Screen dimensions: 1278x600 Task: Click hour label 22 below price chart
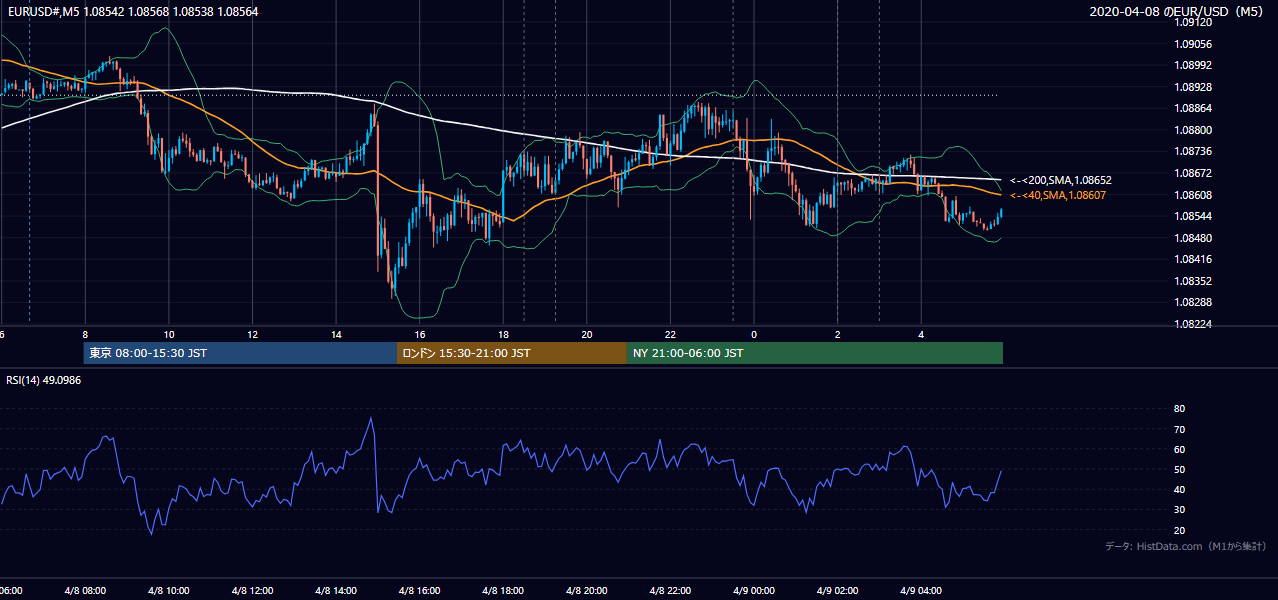(670, 335)
